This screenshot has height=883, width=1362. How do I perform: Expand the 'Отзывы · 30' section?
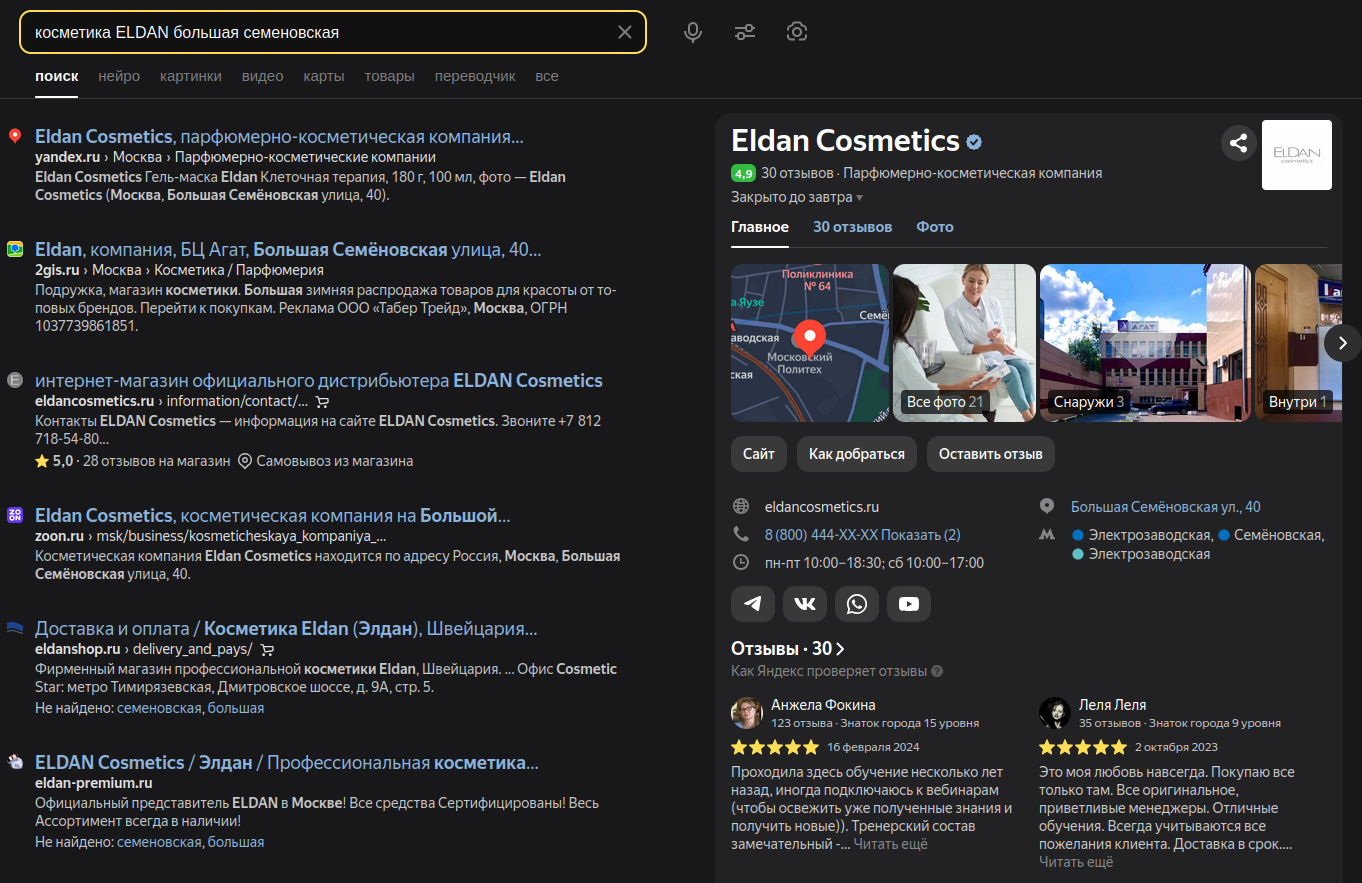point(788,649)
